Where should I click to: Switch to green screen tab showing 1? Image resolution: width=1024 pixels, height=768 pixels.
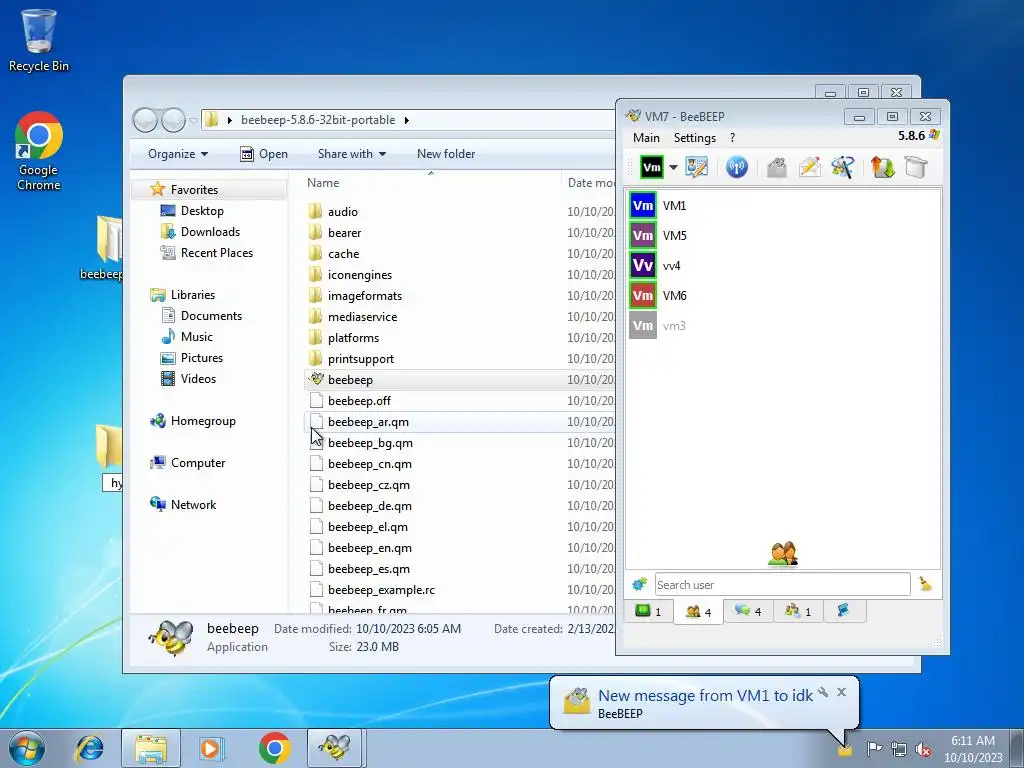(648, 611)
